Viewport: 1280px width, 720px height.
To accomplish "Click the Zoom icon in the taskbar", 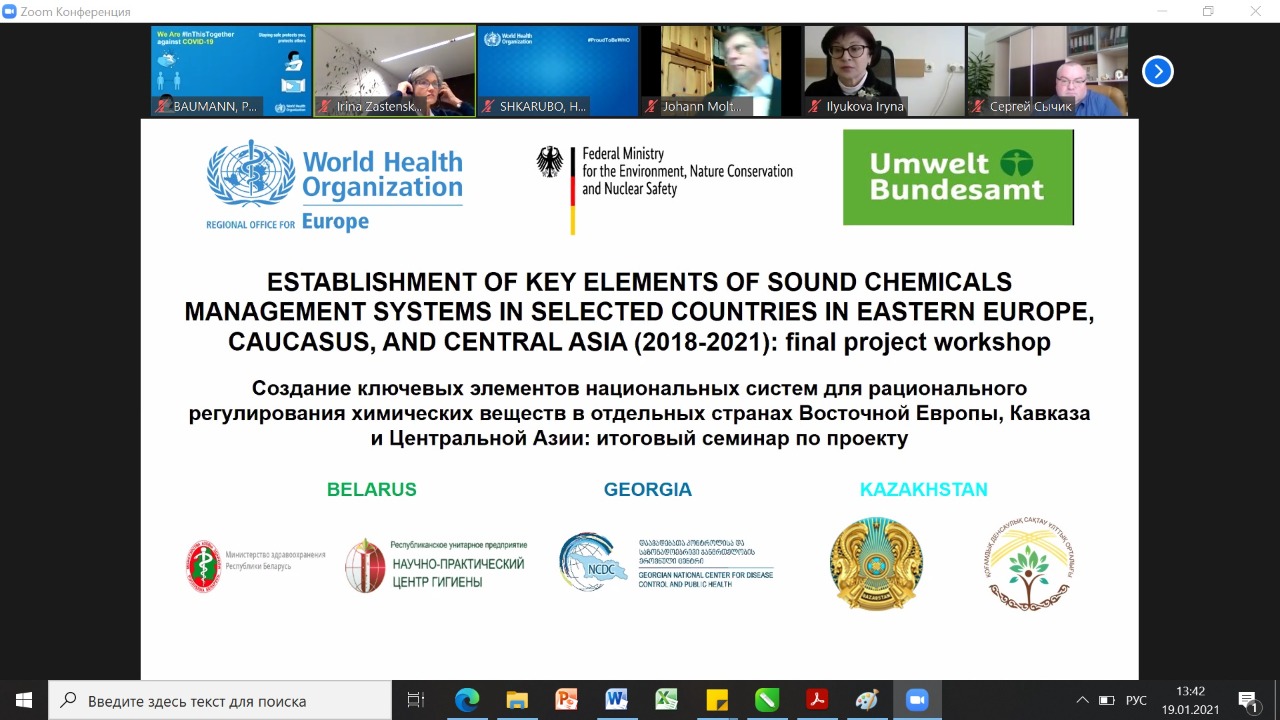I will (x=917, y=700).
